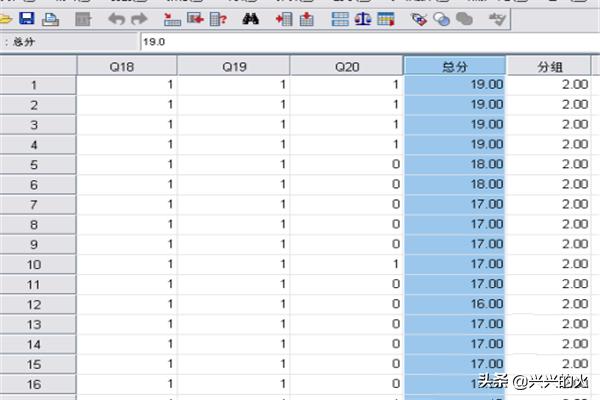Click the Undo arrow icon
The height and width of the screenshot is (400, 600).
pyautogui.click(x=115, y=19)
